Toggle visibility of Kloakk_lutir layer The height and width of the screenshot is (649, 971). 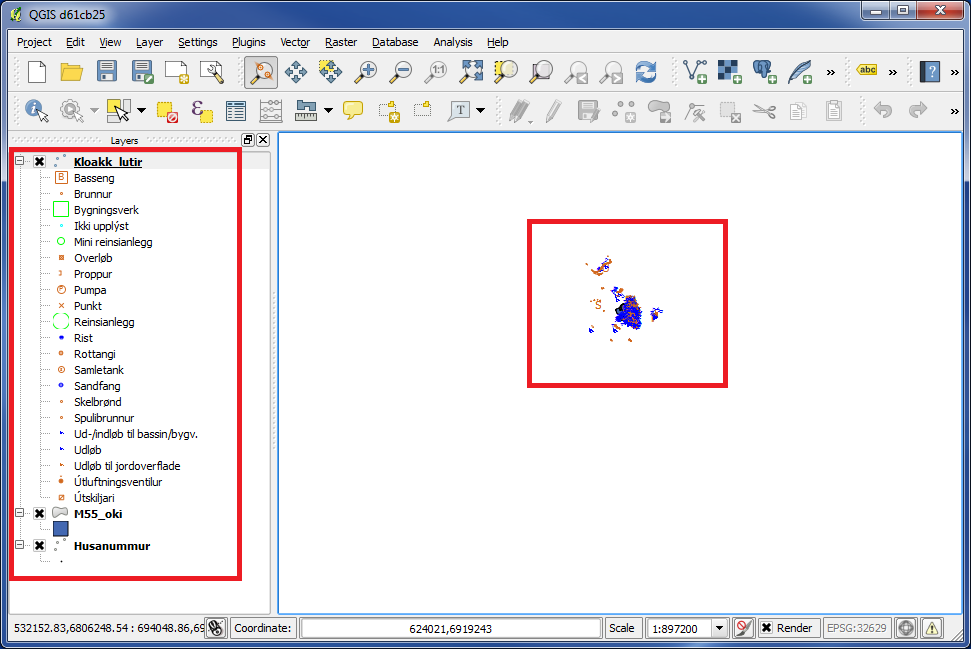[x=40, y=162]
